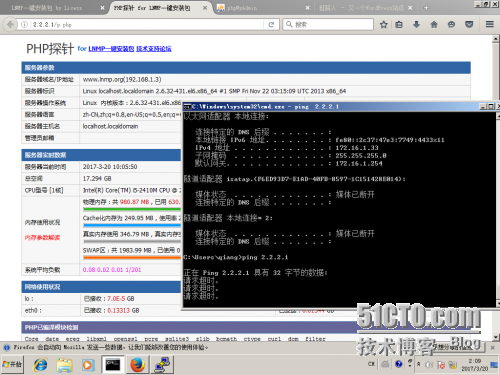Select IPv4 address 172.16.1.33 in cmd
The image size is (500, 375).
(357, 148)
